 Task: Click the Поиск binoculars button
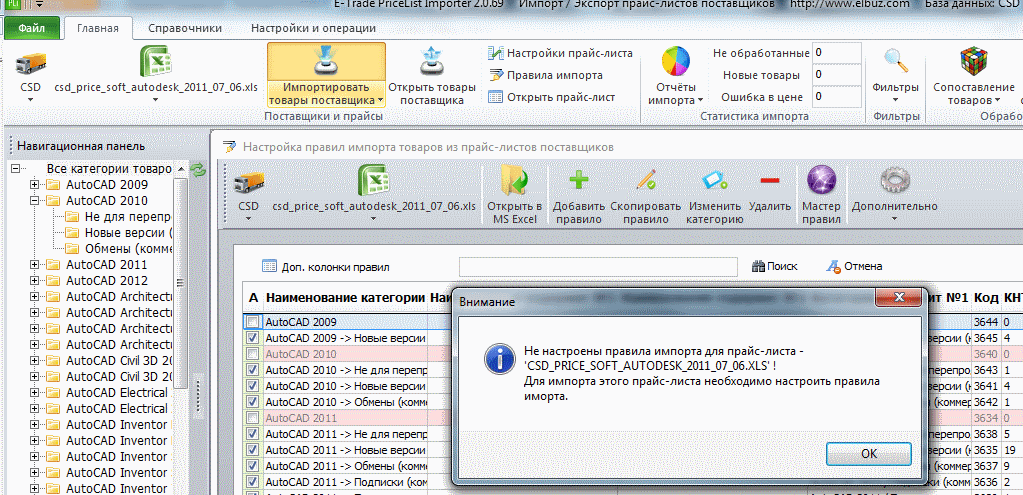coord(774,266)
